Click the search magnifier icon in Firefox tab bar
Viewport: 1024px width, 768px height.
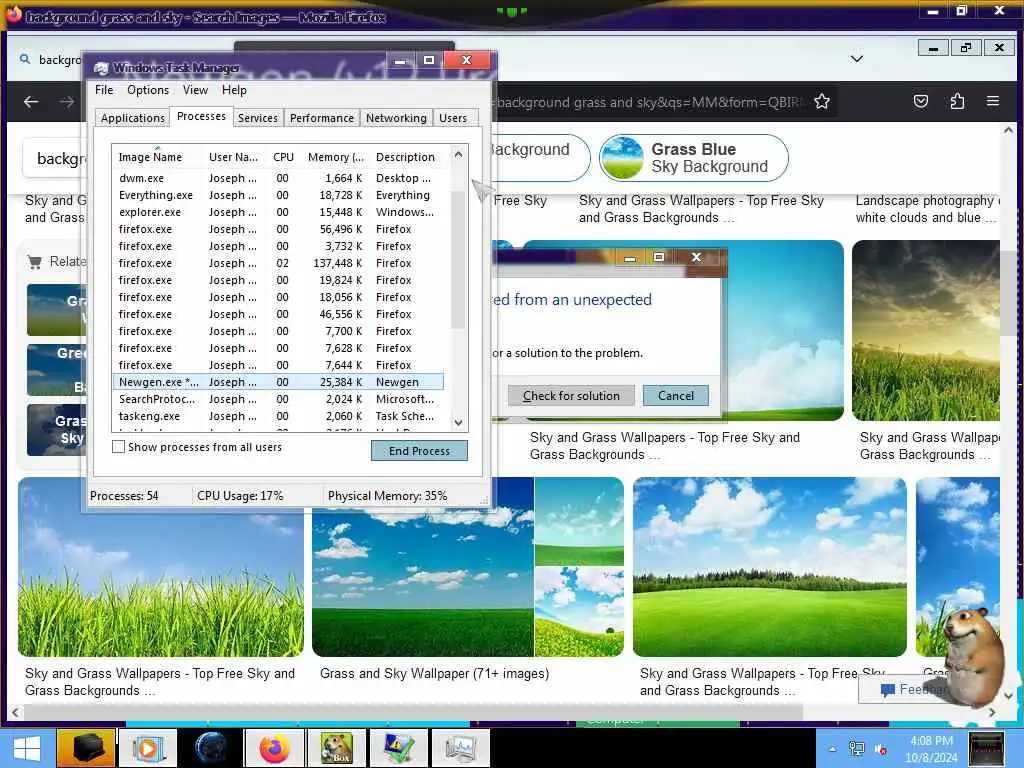(25, 59)
